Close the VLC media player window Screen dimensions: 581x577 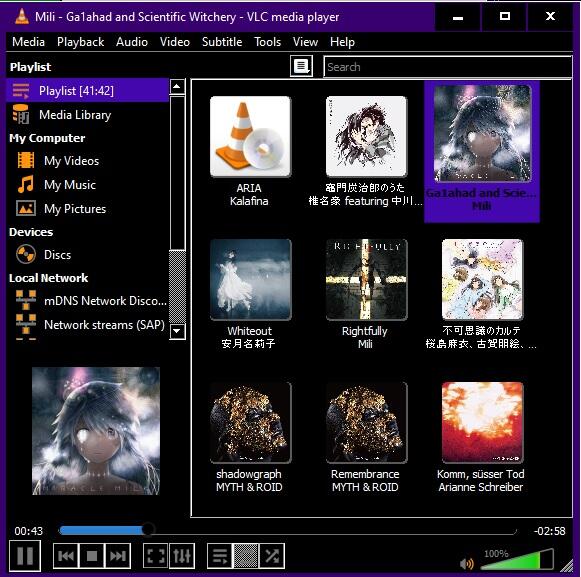tap(550, 16)
